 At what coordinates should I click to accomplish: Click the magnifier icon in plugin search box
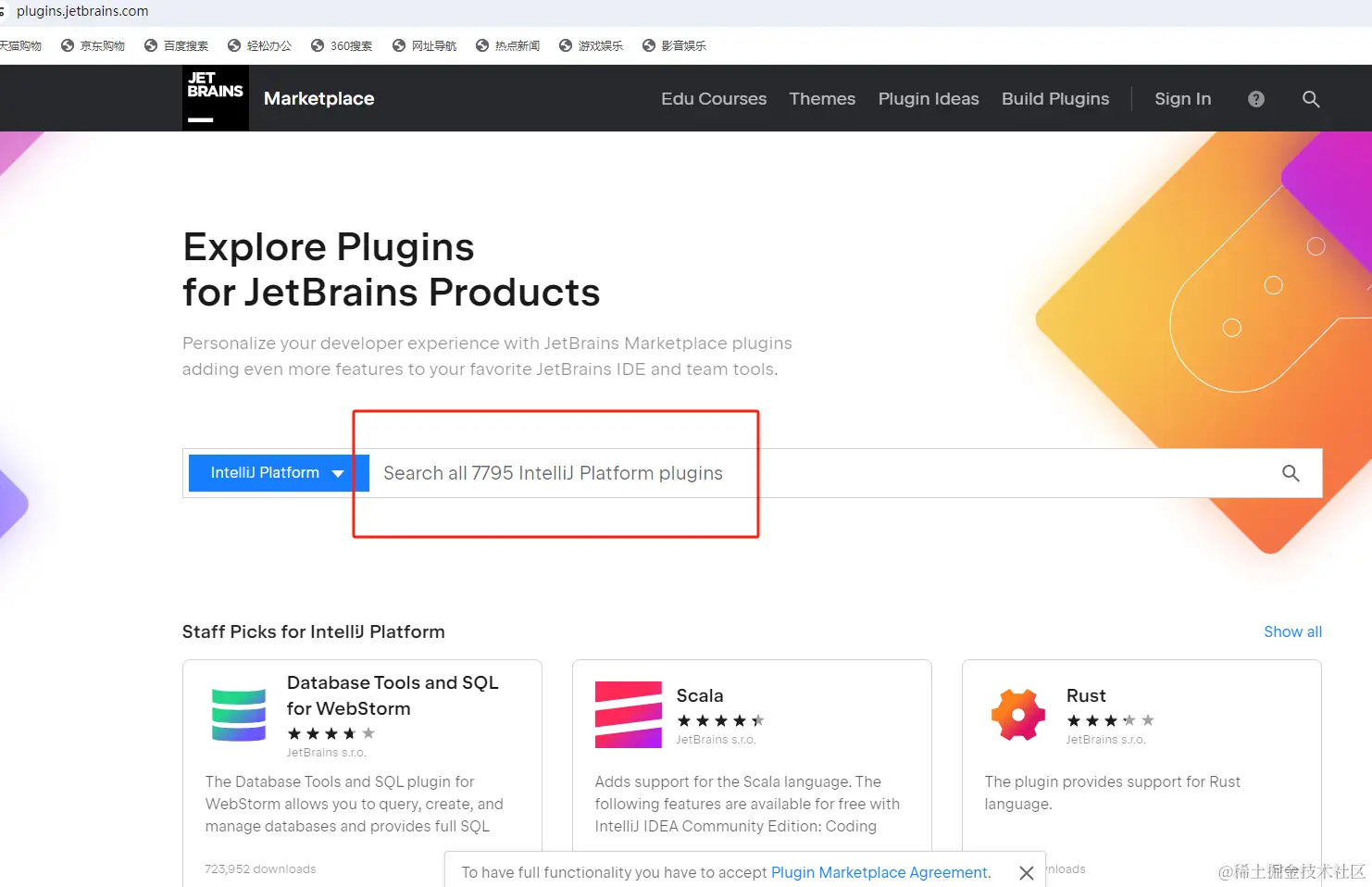point(1290,473)
